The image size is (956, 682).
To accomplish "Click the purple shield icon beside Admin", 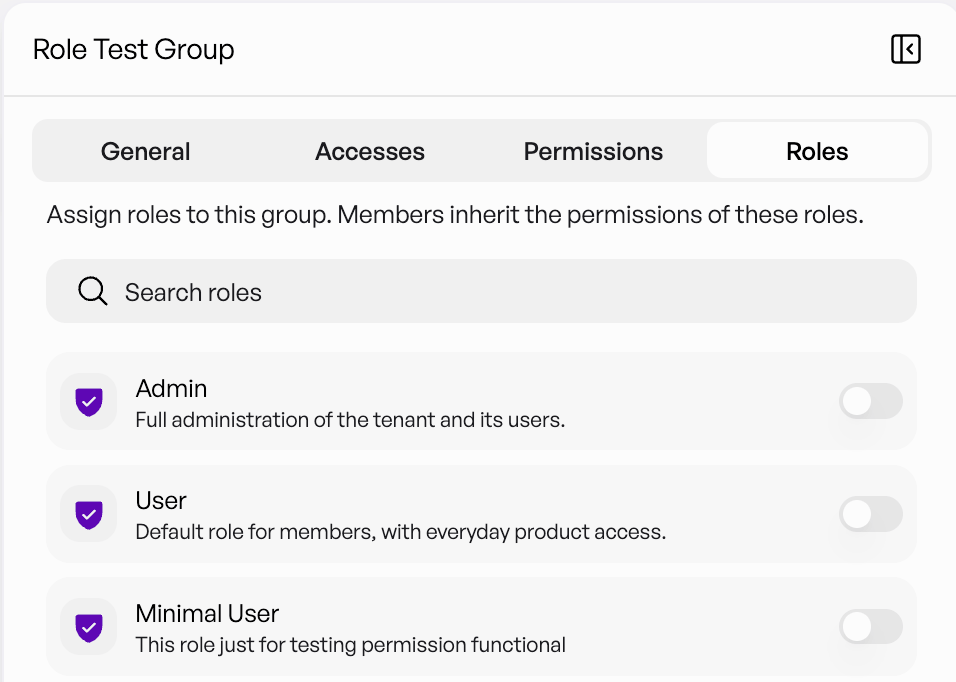I will coord(89,402).
